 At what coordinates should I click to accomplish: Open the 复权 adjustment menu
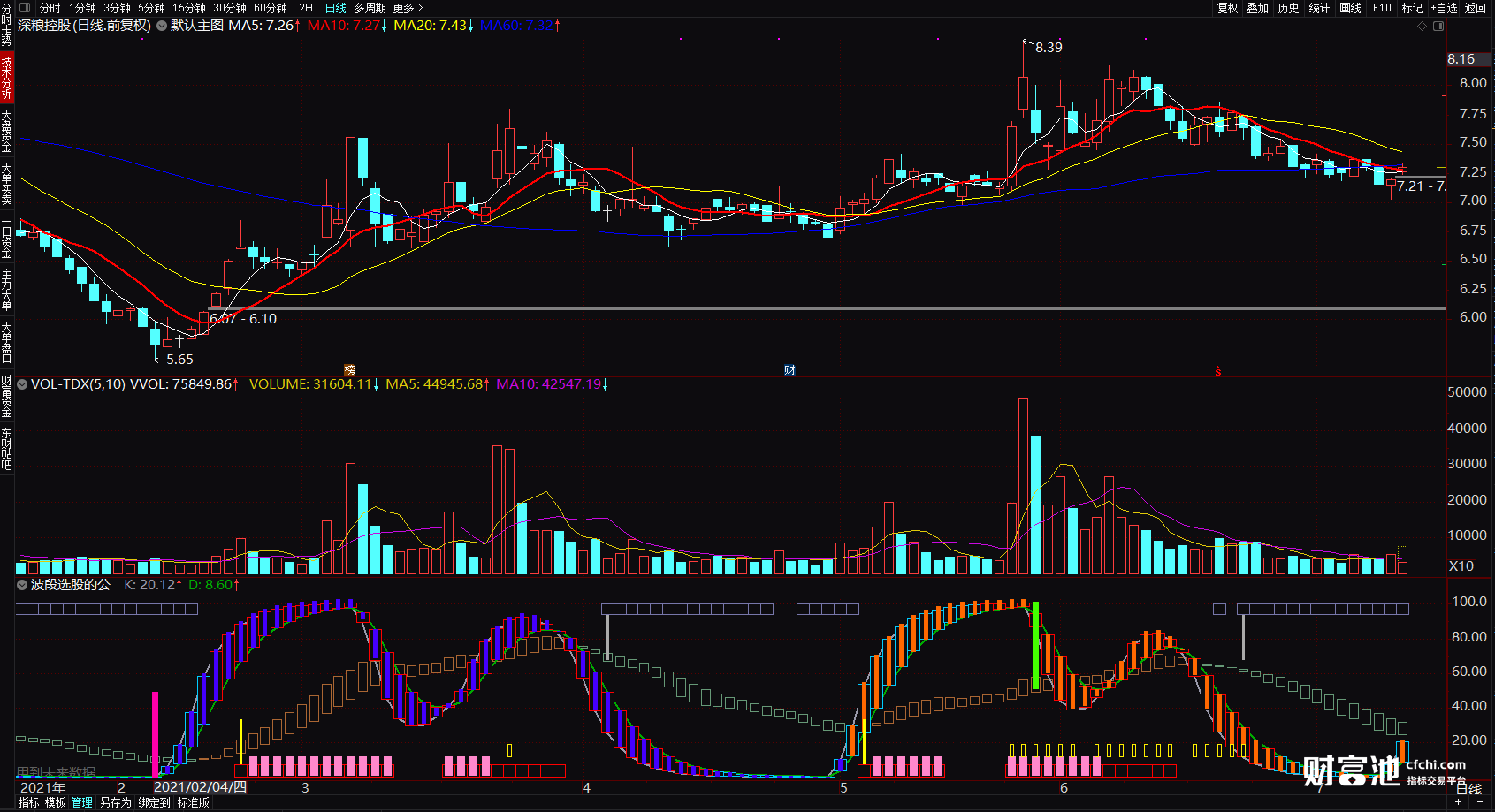[1227, 8]
